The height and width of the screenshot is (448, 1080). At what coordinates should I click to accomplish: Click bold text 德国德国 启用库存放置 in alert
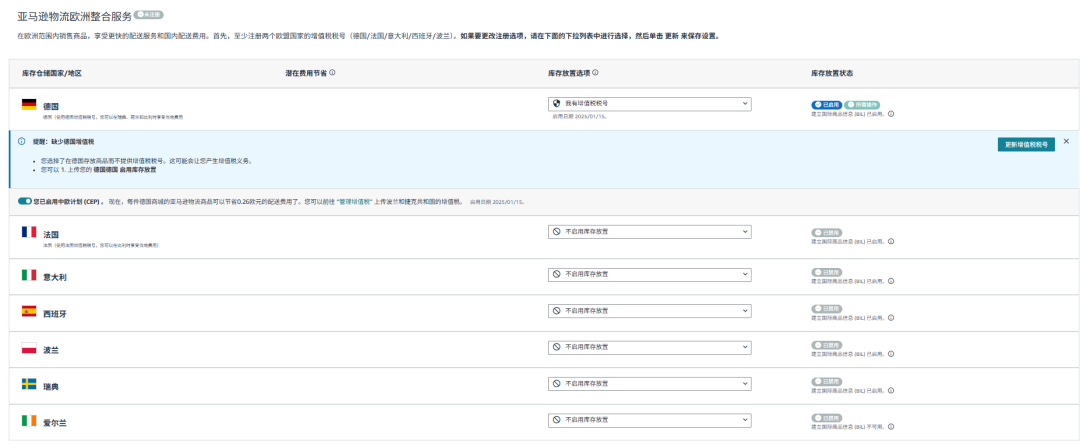[x=125, y=169]
